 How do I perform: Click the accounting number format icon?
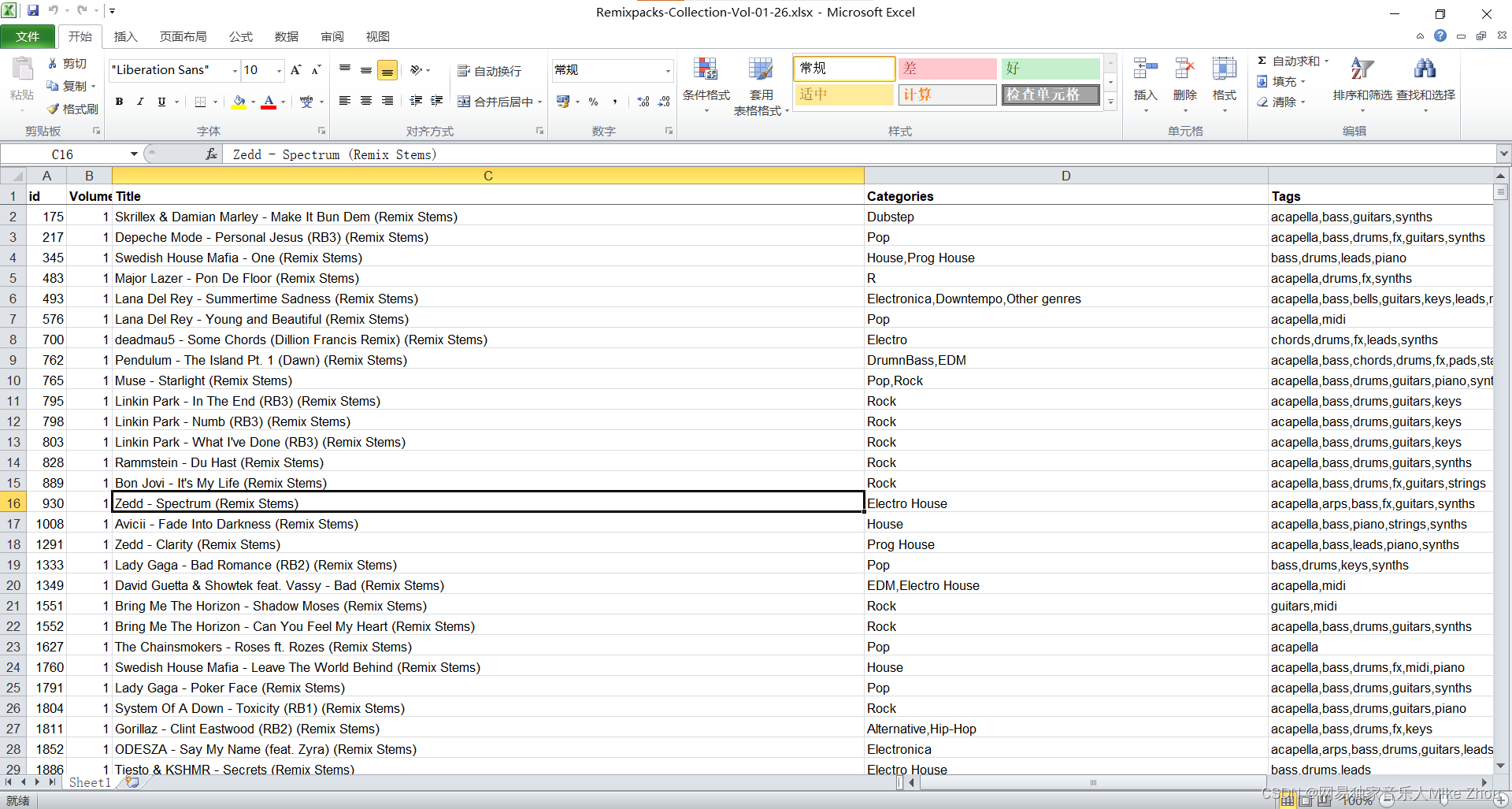point(563,102)
